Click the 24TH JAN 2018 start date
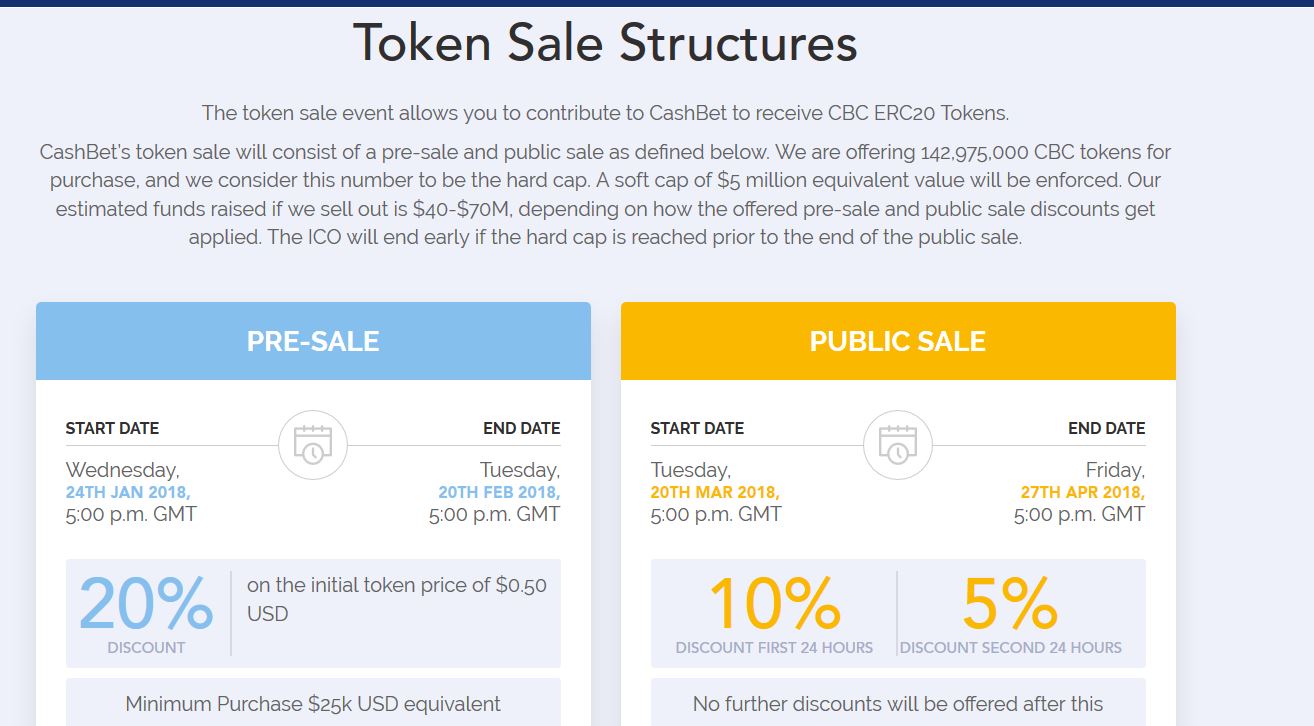This screenshot has width=1314, height=726. [x=128, y=492]
